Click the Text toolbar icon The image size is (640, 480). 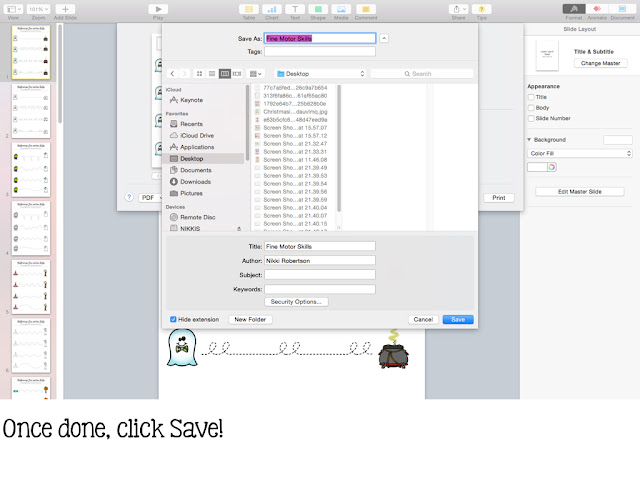click(295, 9)
